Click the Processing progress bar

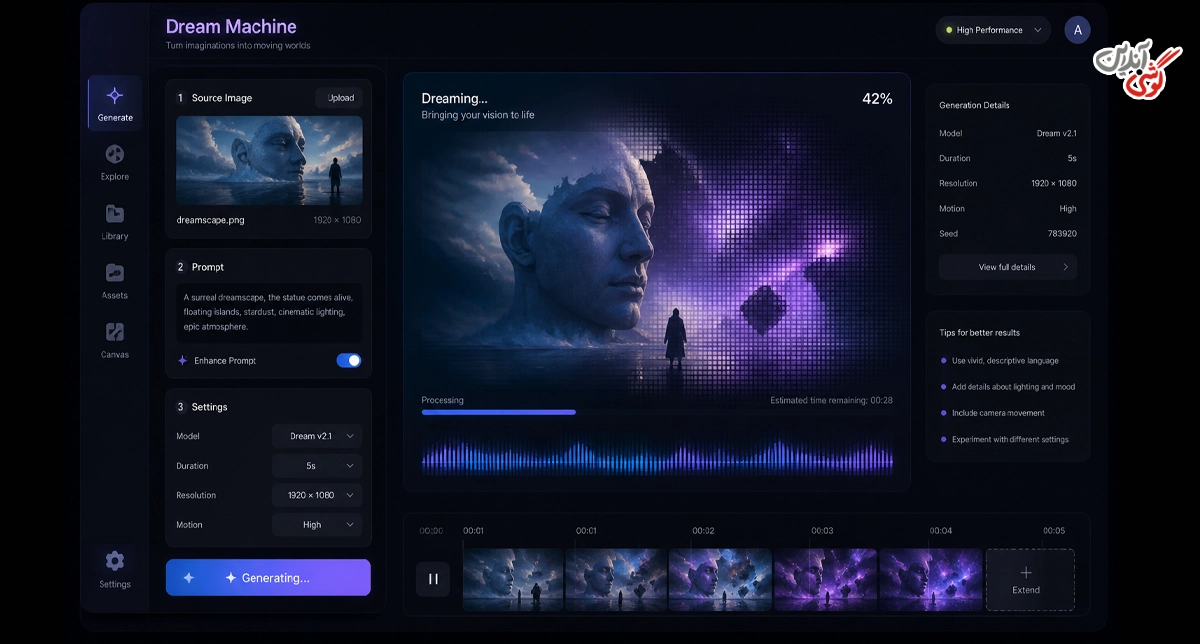[657, 412]
